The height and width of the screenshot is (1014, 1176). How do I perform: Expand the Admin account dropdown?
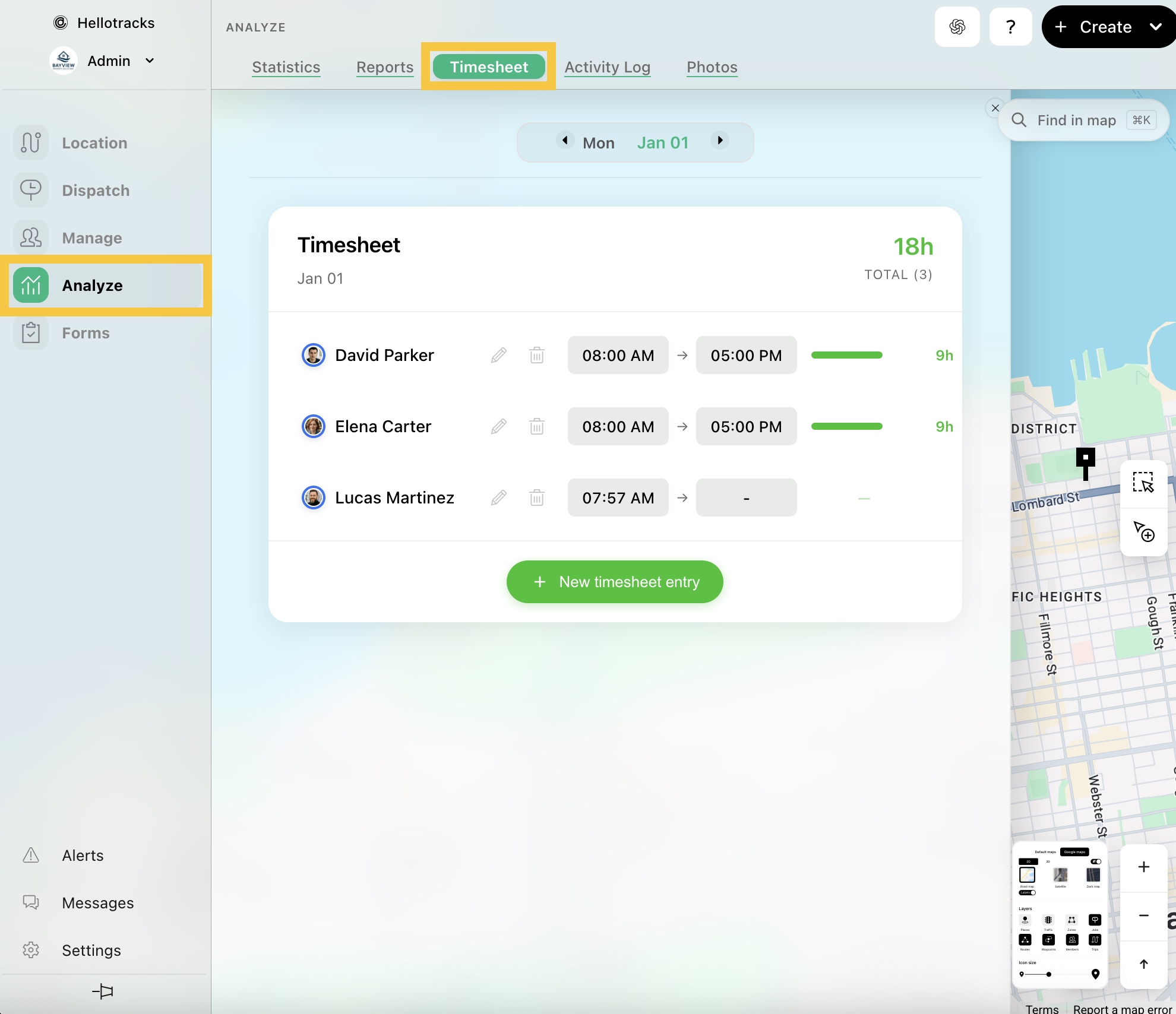click(150, 61)
